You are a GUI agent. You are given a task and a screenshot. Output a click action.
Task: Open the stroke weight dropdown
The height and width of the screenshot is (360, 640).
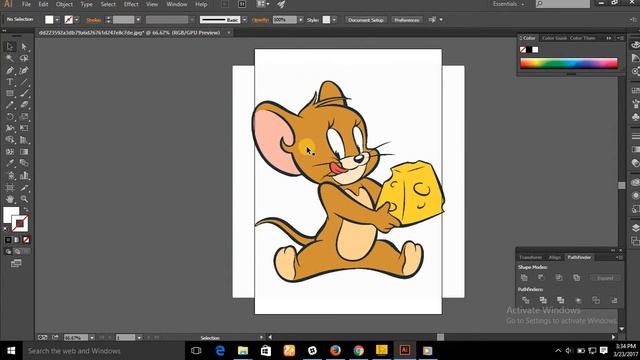point(138,20)
